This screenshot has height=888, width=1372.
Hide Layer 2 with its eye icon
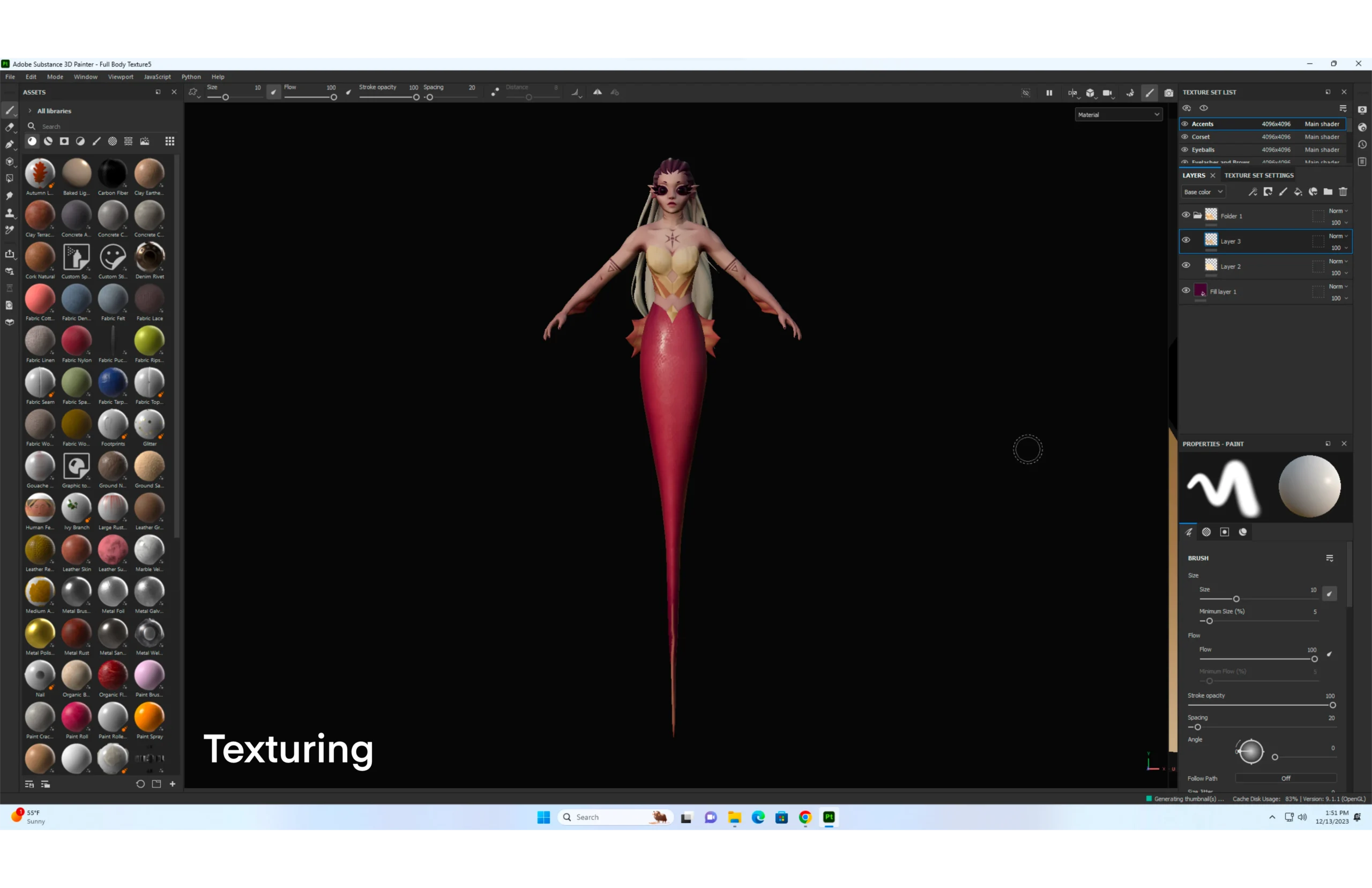tap(1186, 265)
